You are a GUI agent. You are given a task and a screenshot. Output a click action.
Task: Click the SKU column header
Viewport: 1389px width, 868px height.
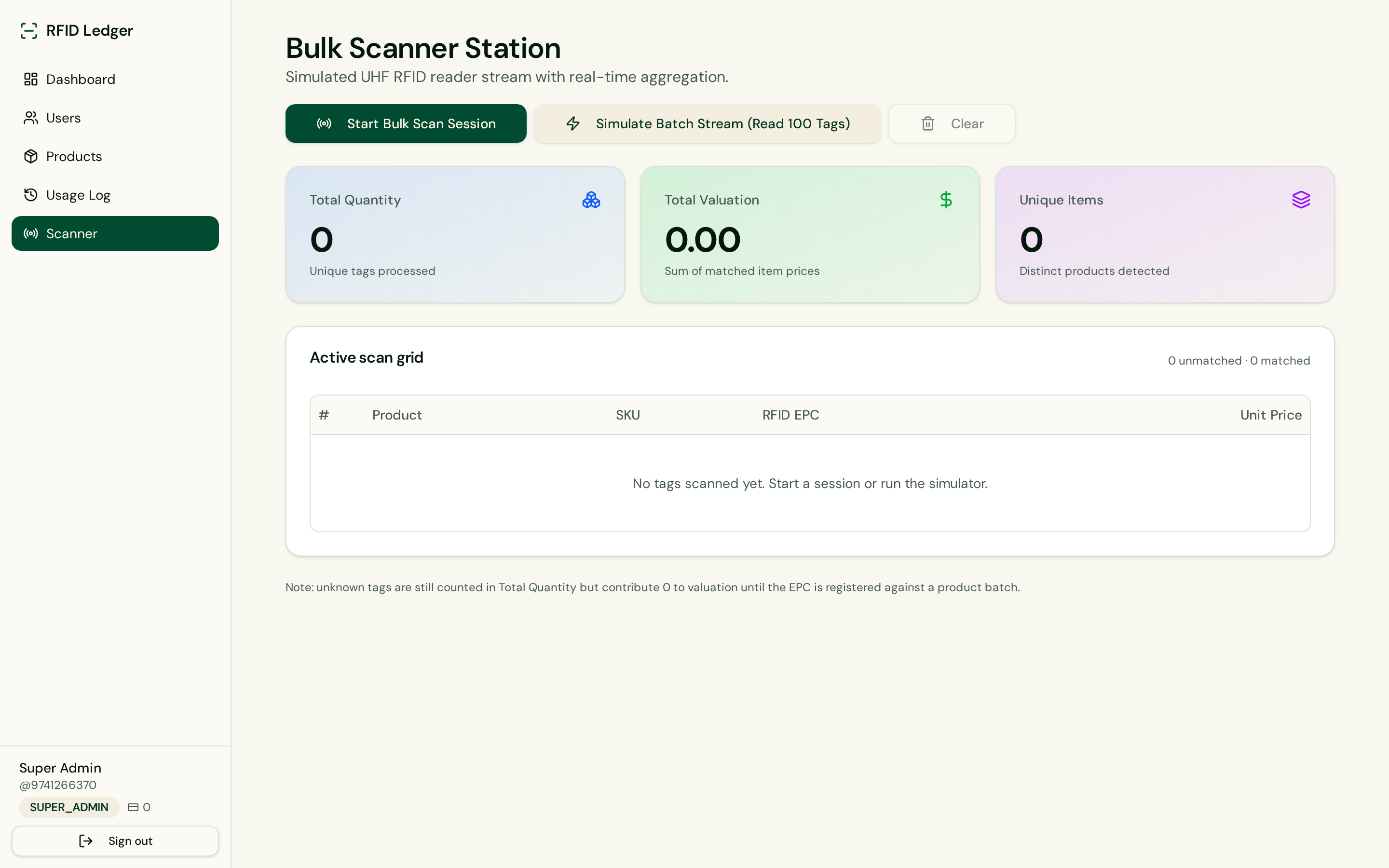click(x=627, y=415)
